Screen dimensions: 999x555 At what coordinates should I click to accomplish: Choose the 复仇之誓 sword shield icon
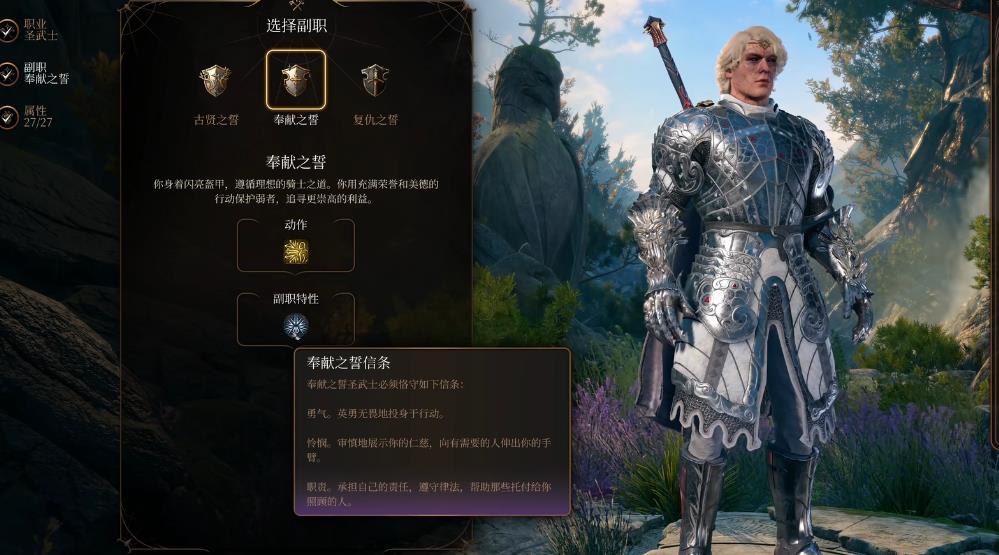click(375, 80)
